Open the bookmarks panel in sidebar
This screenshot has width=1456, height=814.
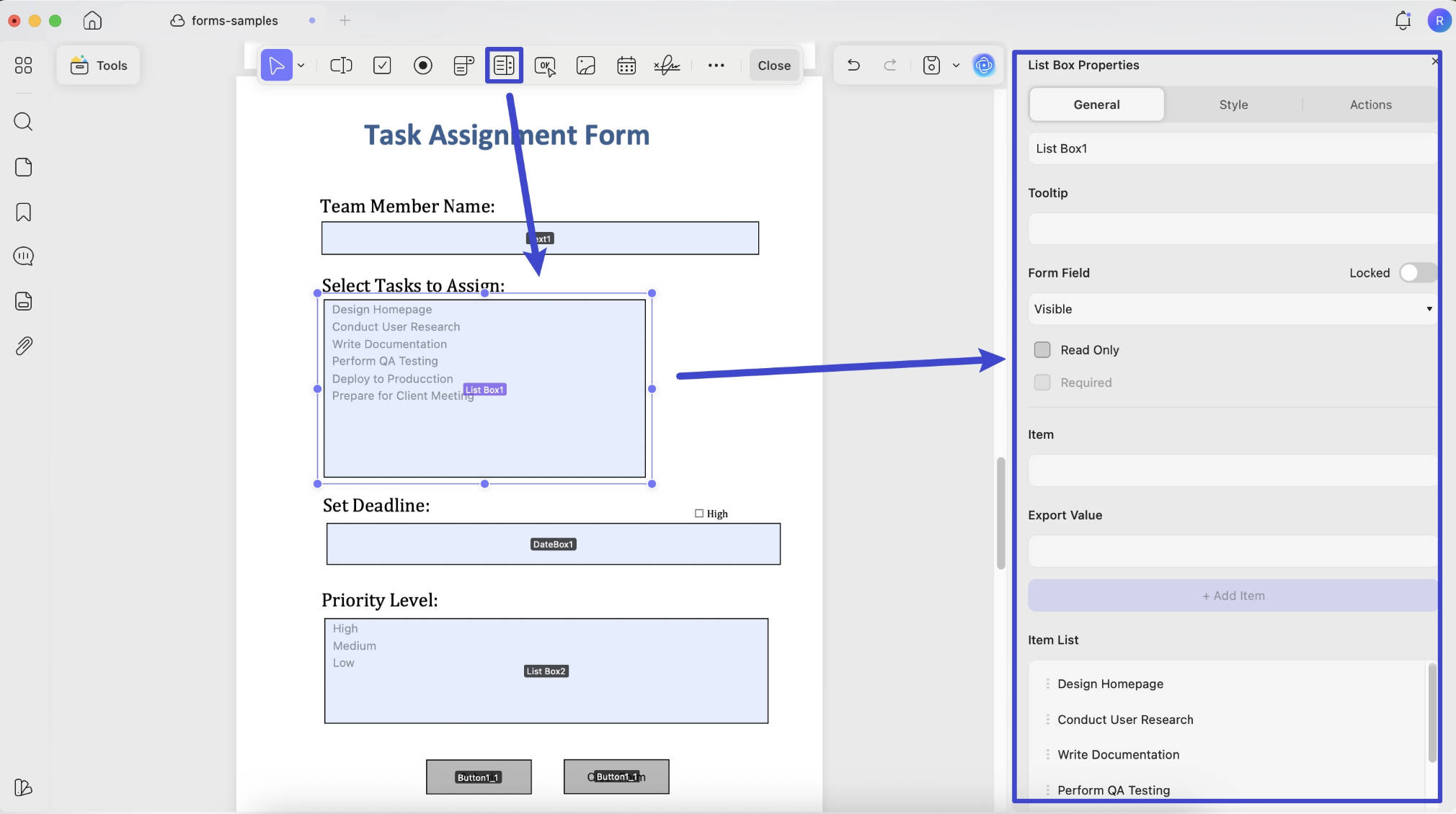(23, 213)
